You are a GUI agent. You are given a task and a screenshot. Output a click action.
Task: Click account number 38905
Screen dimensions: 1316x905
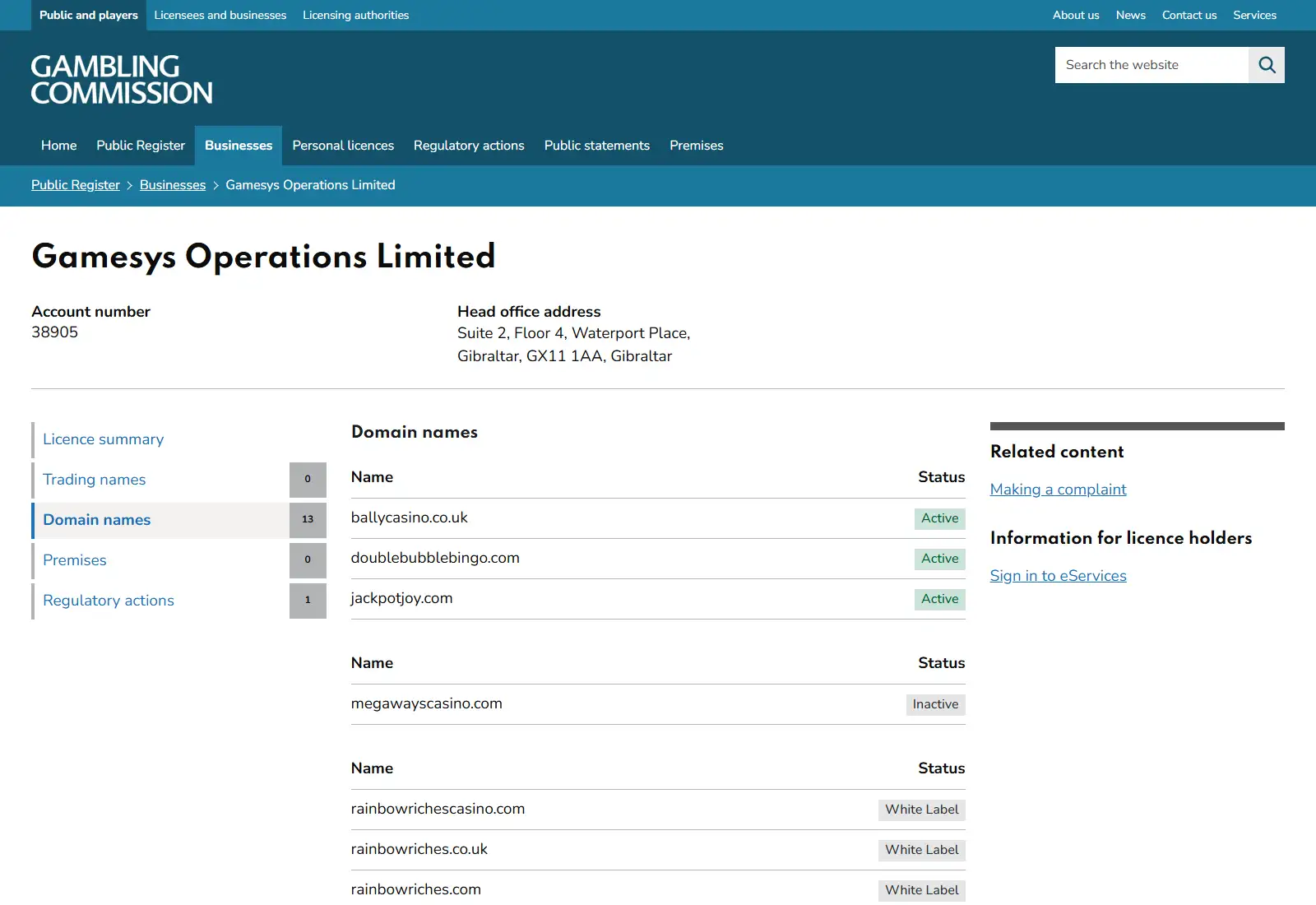tap(54, 332)
